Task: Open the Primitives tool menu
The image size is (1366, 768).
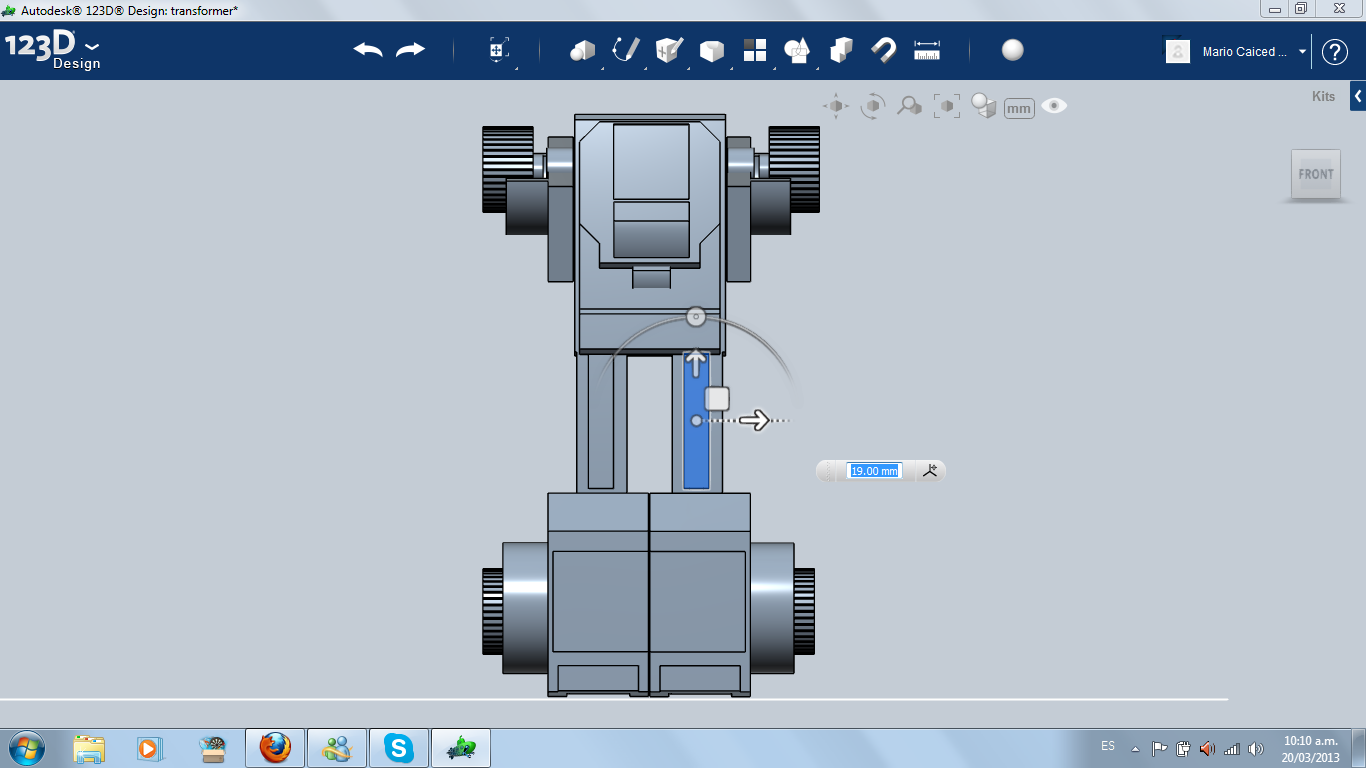Action: (x=582, y=50)
